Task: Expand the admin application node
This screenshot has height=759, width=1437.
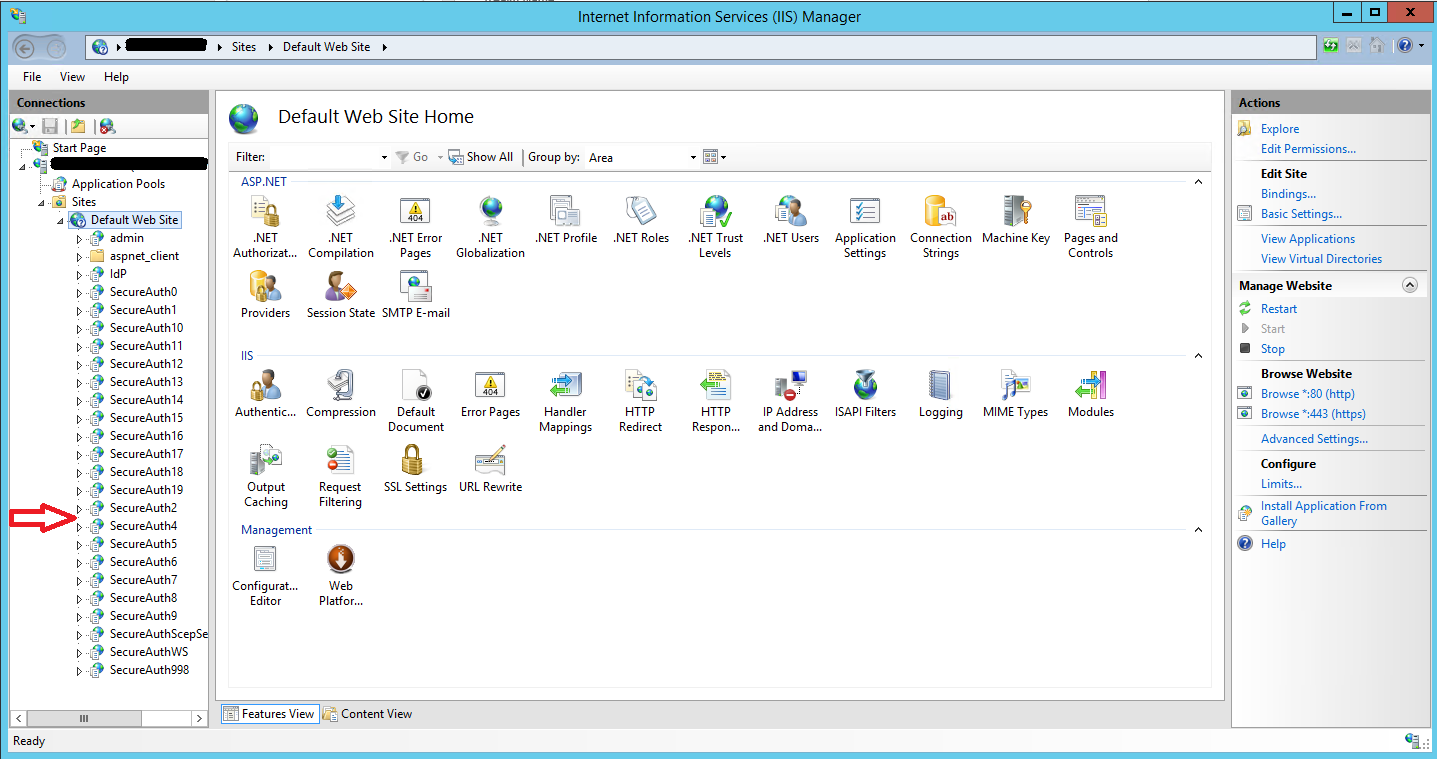Action: pos(80,238)
